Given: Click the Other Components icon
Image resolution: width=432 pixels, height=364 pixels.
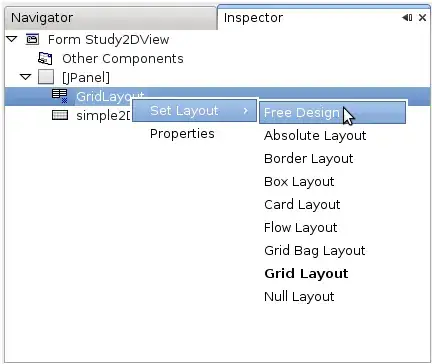Looking at the screenshot, I should pyautogui.click(x=45, y=58).
